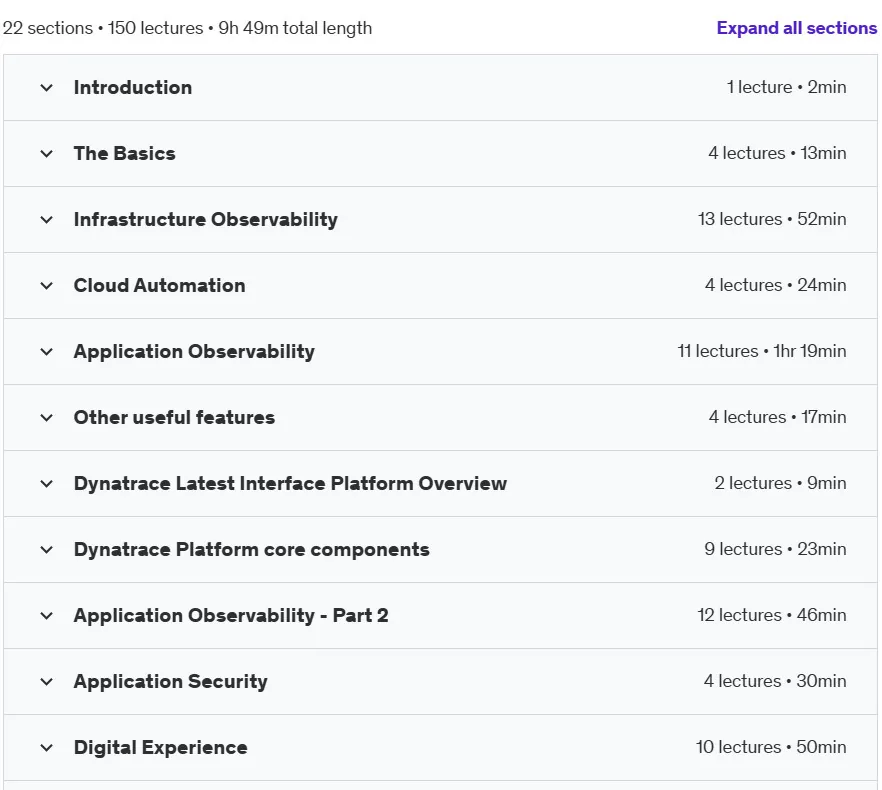Expand Dynatrace Latest Interface Platform Overview chevron
882x790 pixels.
[x=47, y=483]
